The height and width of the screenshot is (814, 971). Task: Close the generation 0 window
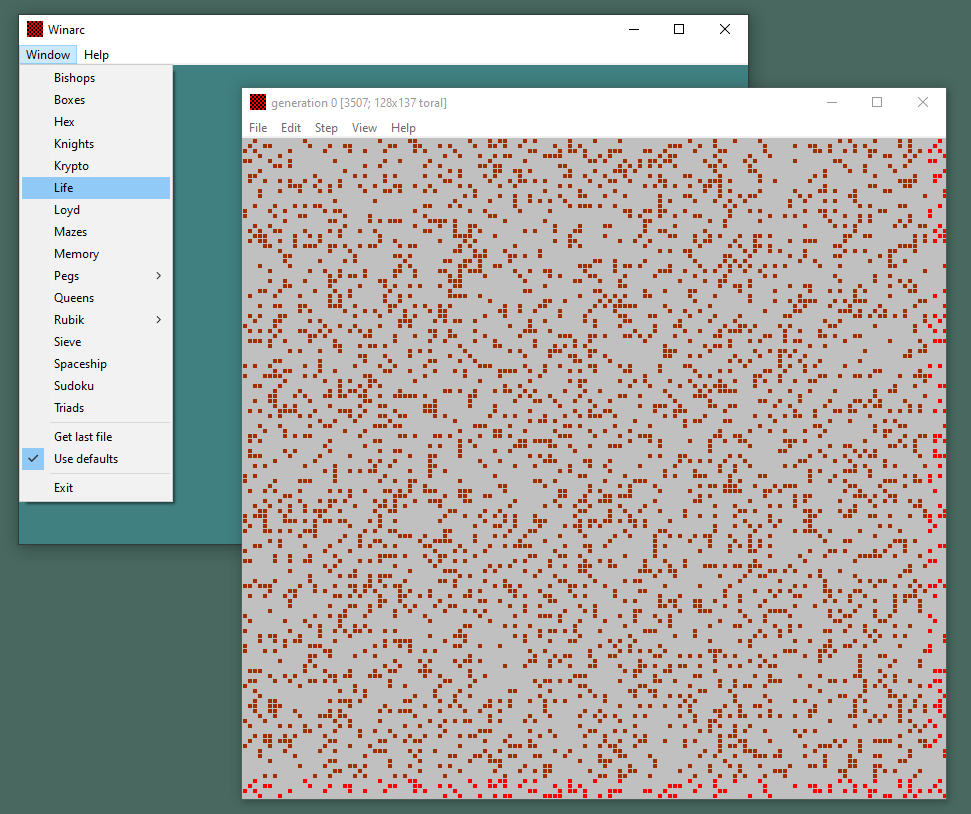[923, 102]
